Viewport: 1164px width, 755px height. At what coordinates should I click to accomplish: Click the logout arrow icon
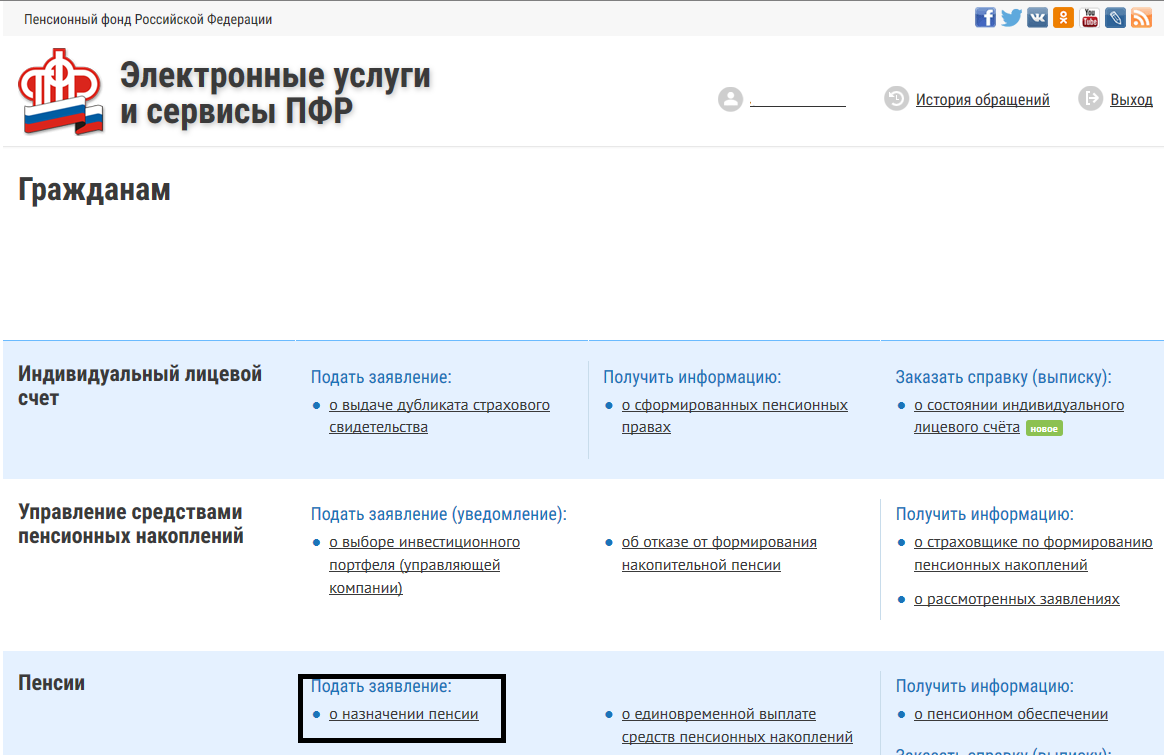click(1090, 99)
